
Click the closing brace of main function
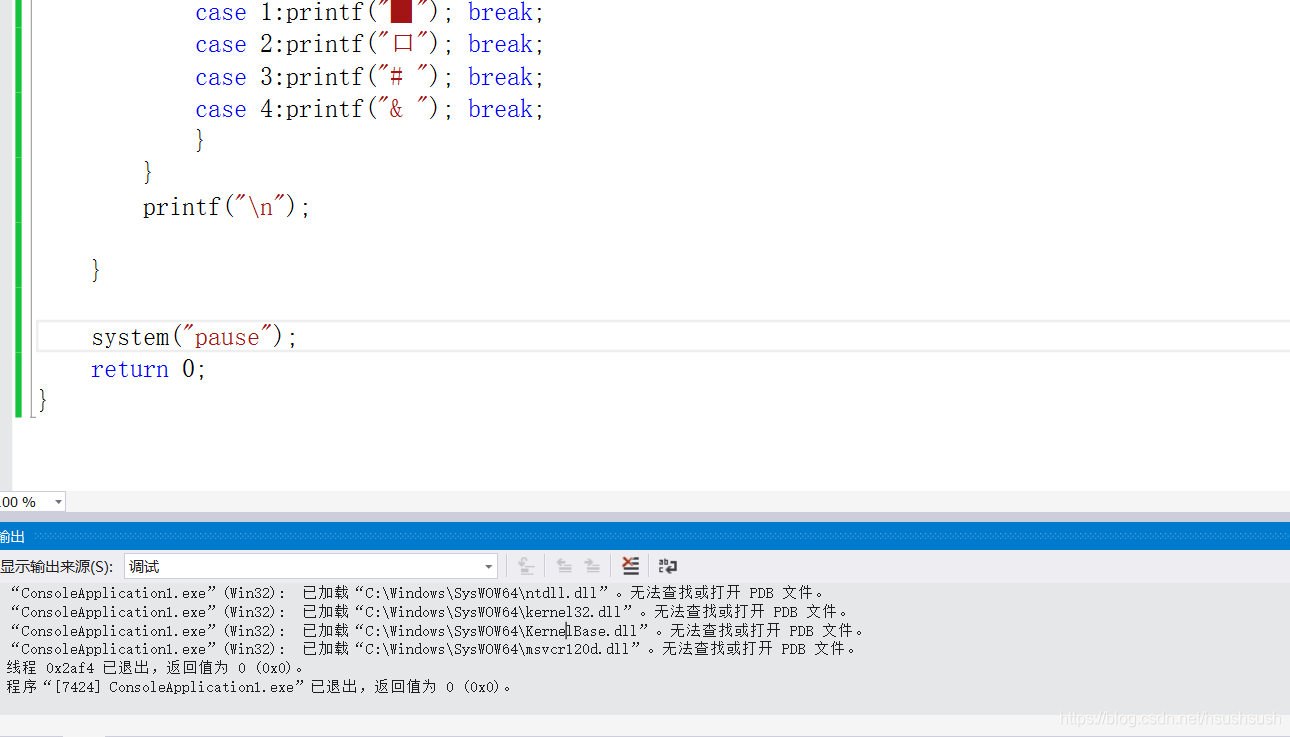[42, 401]
